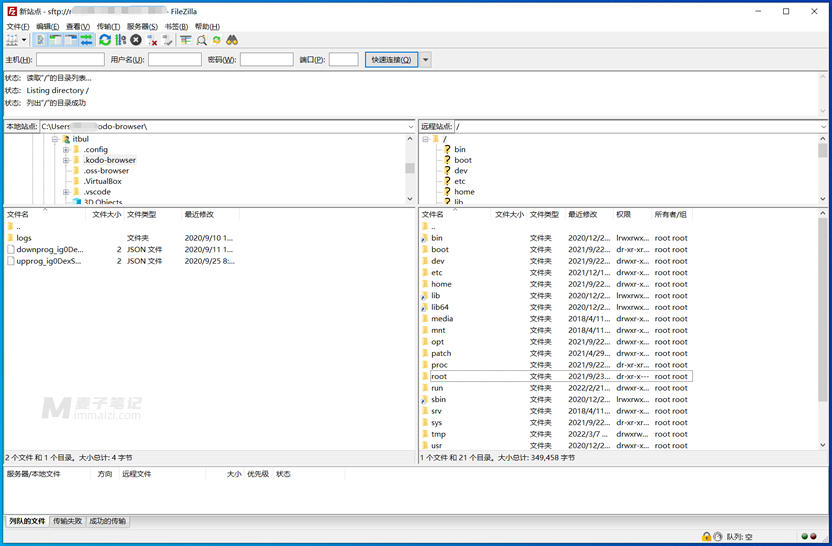
Task: Select upprog_ig0DexS... JSON file icon
Action: 11,261
